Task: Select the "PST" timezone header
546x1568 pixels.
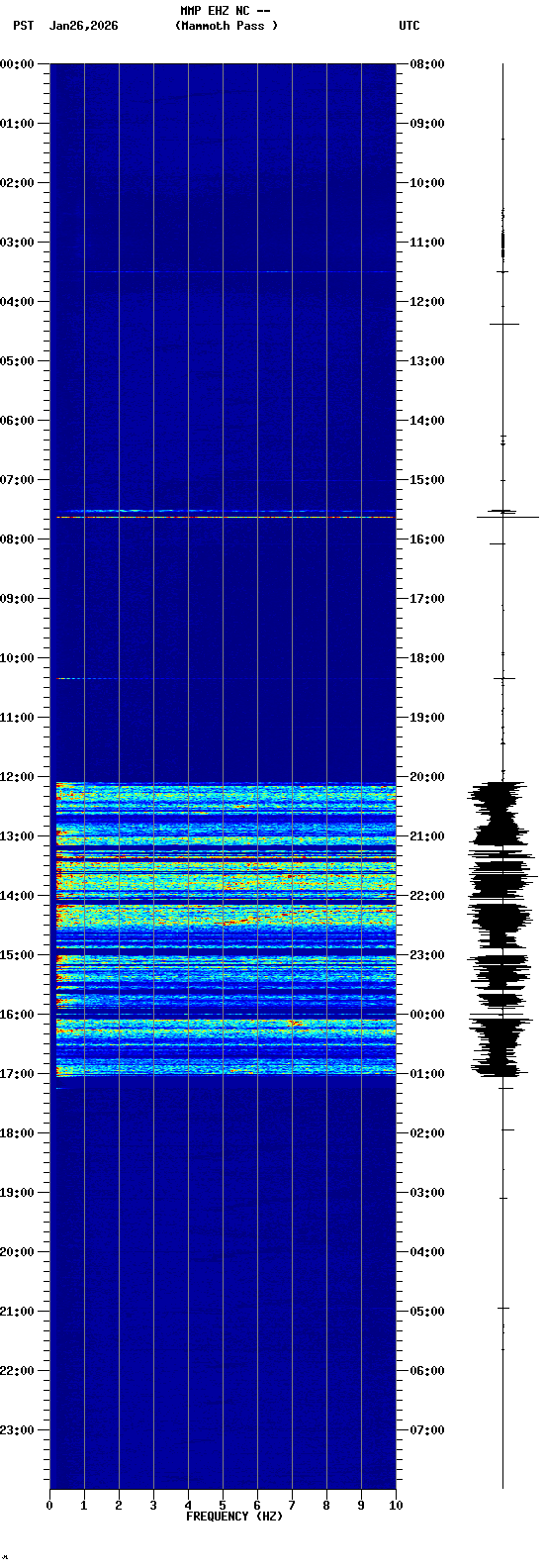Action: click(23, 26)
